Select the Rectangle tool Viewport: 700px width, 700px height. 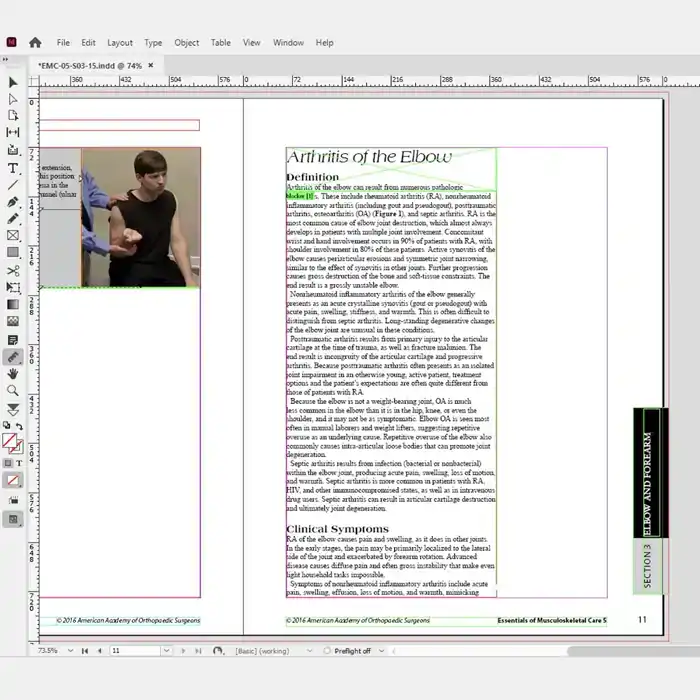click(x=13, y=252)
